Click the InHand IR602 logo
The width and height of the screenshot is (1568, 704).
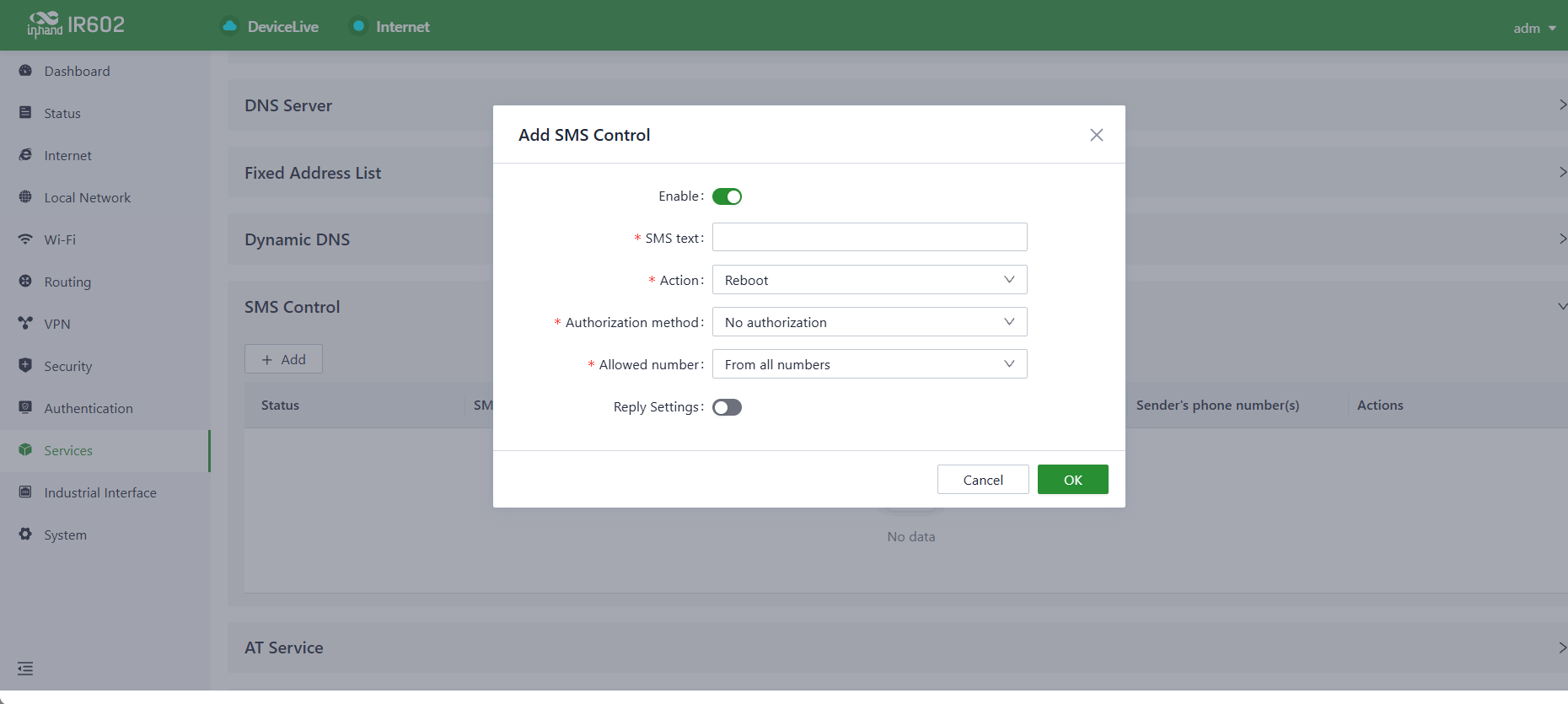pyautogui.click(x=76, y=24)
